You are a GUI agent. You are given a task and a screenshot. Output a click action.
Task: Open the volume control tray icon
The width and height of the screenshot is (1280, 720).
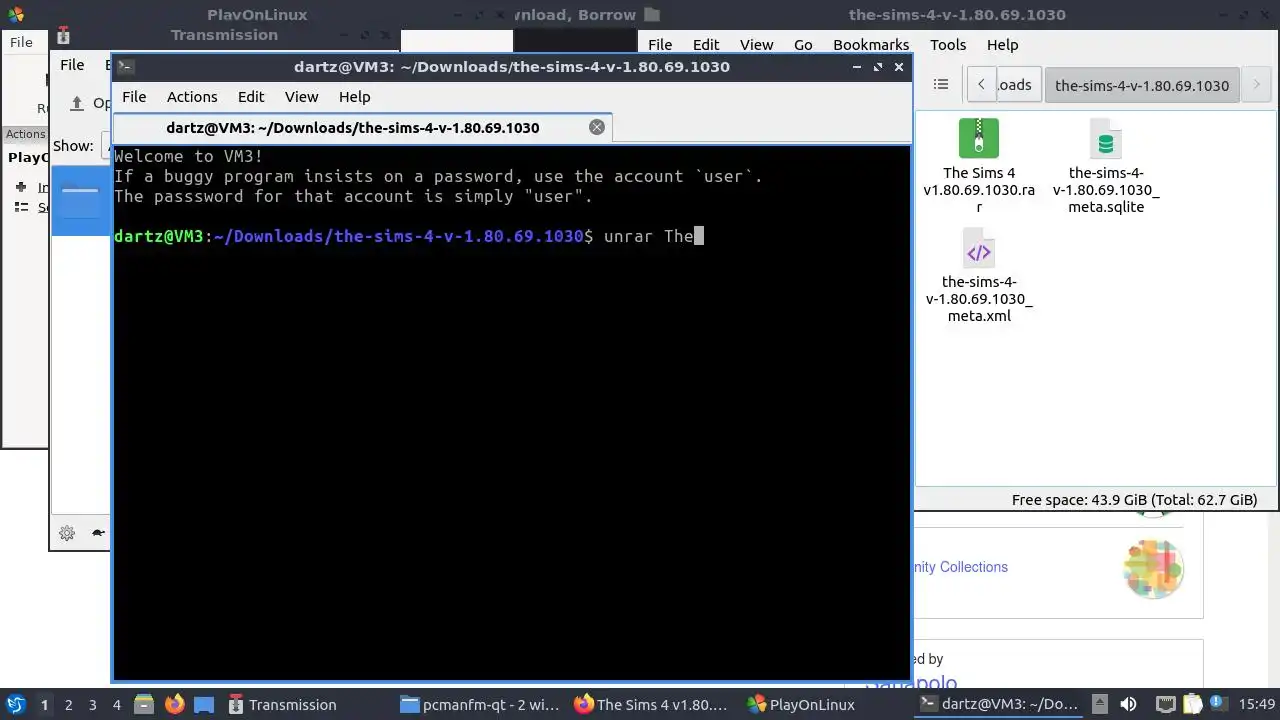coord(1129,705)
